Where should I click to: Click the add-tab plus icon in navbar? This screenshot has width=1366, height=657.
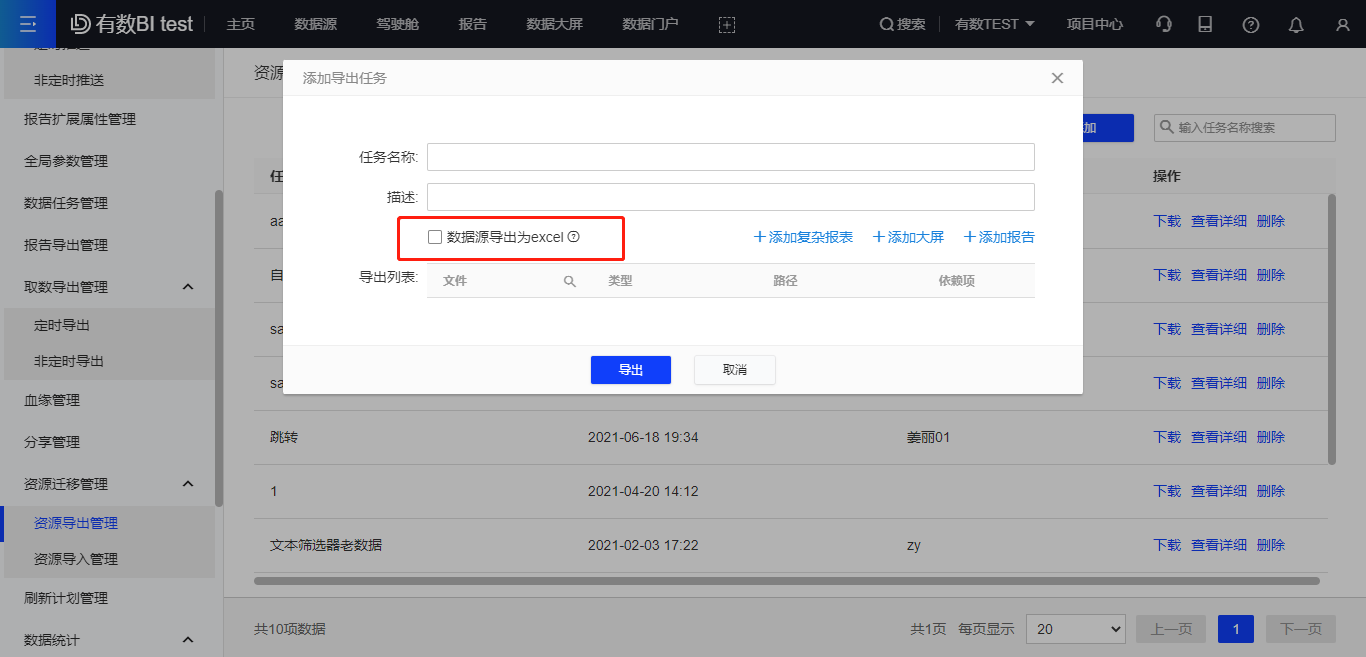coord(727,24)
